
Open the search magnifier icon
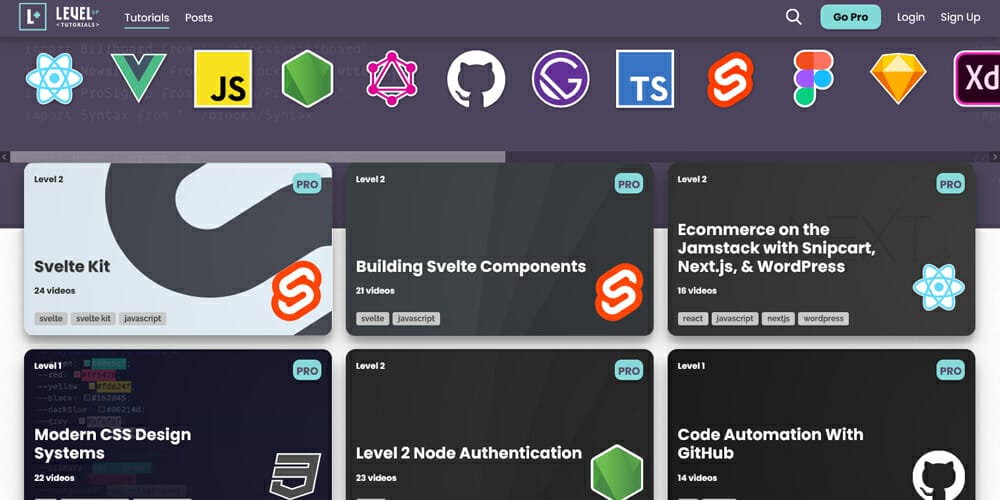(x=793, y=17)
